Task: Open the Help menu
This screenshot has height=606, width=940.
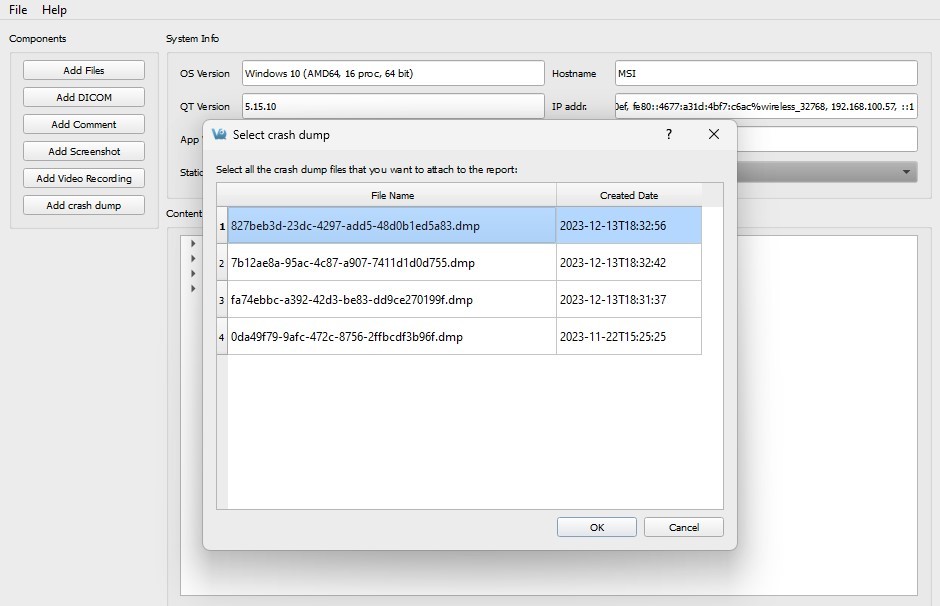Action: point(55,9)
